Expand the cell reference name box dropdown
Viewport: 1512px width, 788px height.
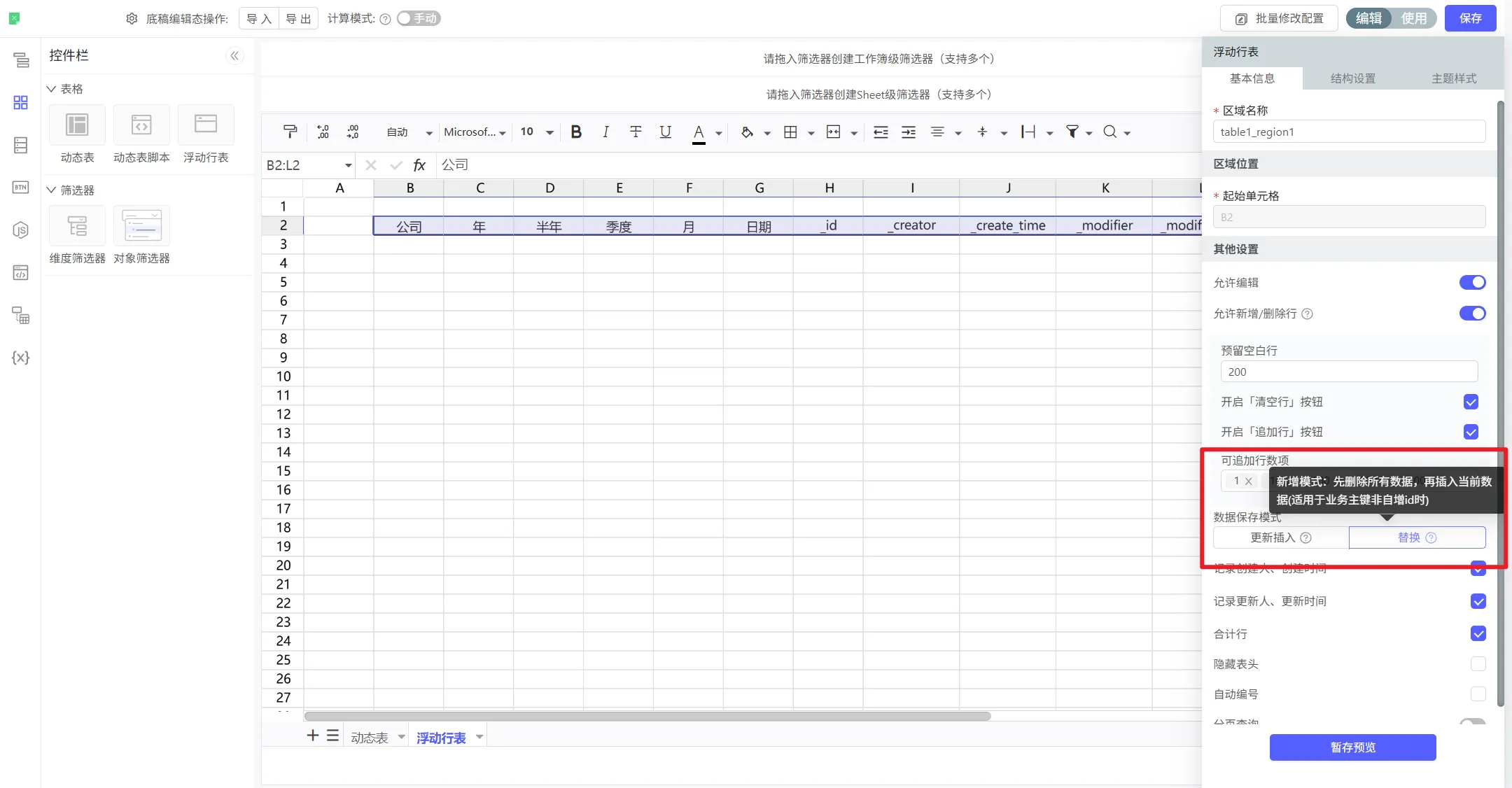[348, 165]
